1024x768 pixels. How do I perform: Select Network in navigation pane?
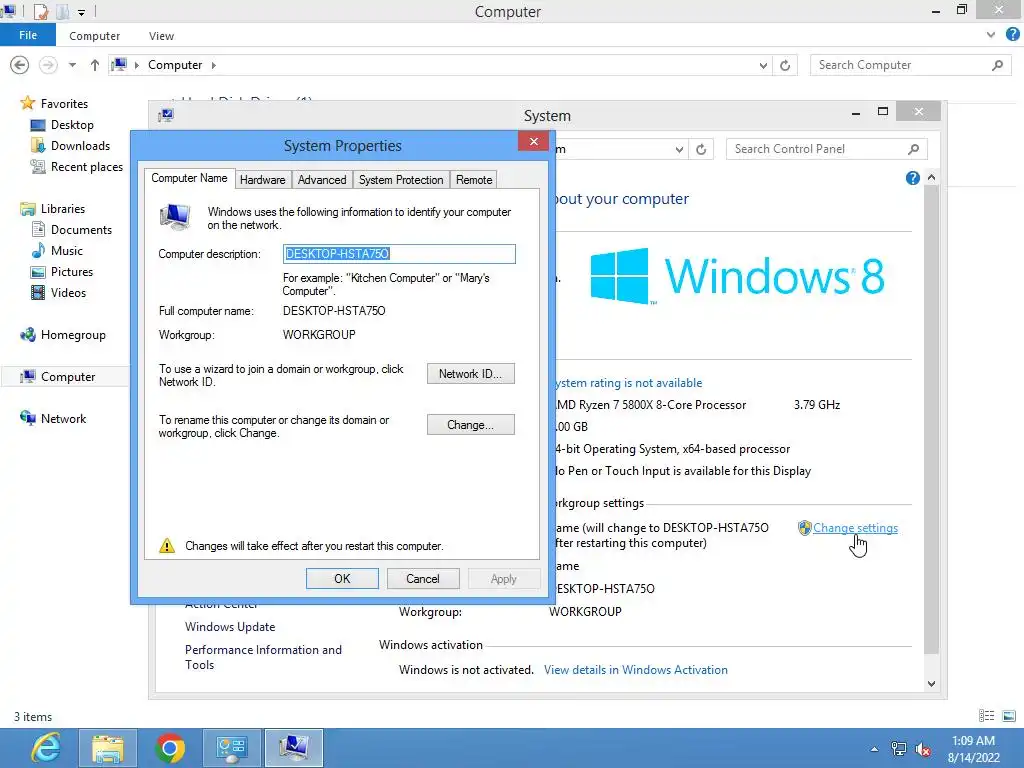(x=63, y=419)
